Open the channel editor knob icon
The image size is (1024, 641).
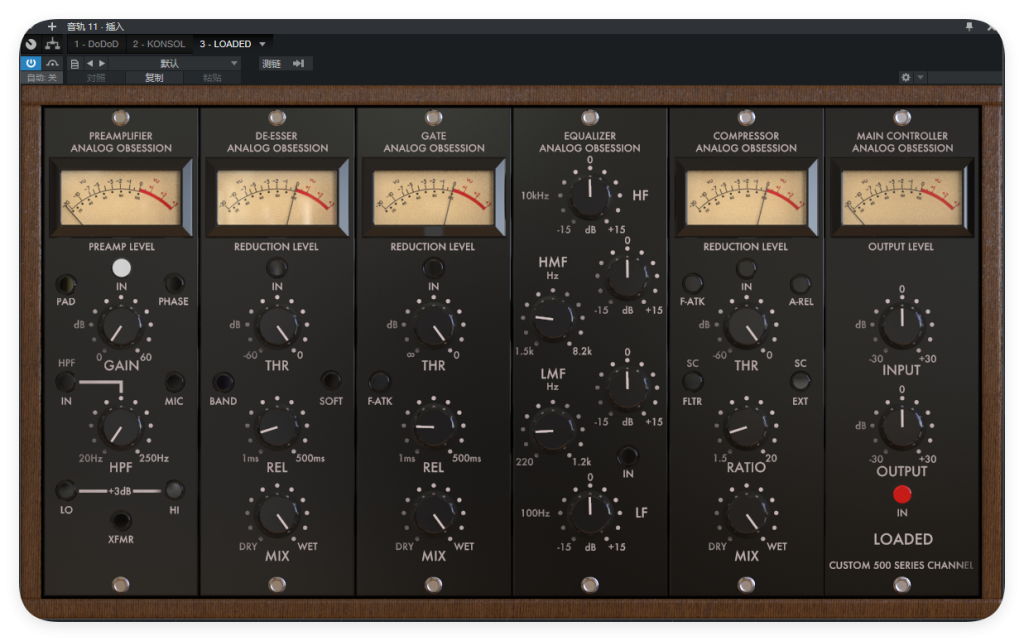pos(31,44)
